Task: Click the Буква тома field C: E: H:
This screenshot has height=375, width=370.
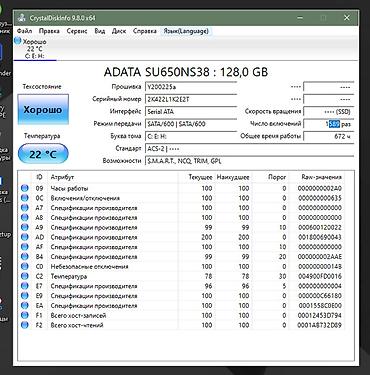Action: pos(191,136)
